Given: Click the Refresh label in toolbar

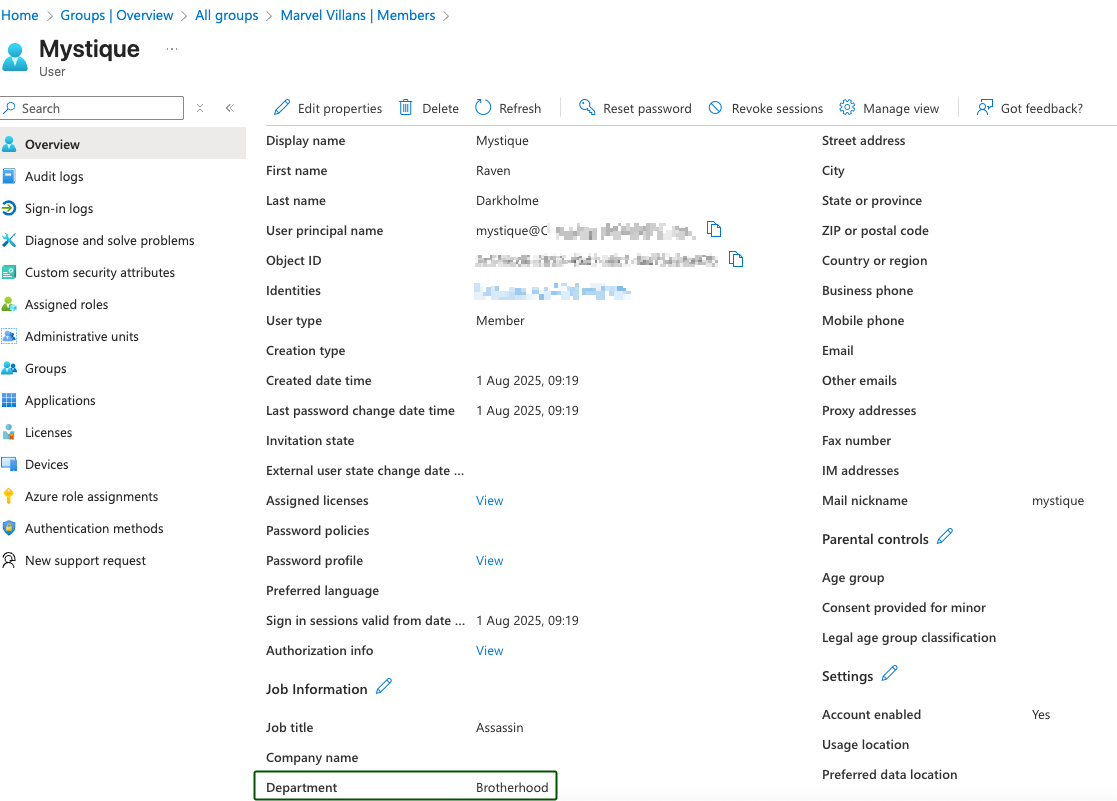Looking at the screenshot, I should pyautogui.click(x=520, y=108).
